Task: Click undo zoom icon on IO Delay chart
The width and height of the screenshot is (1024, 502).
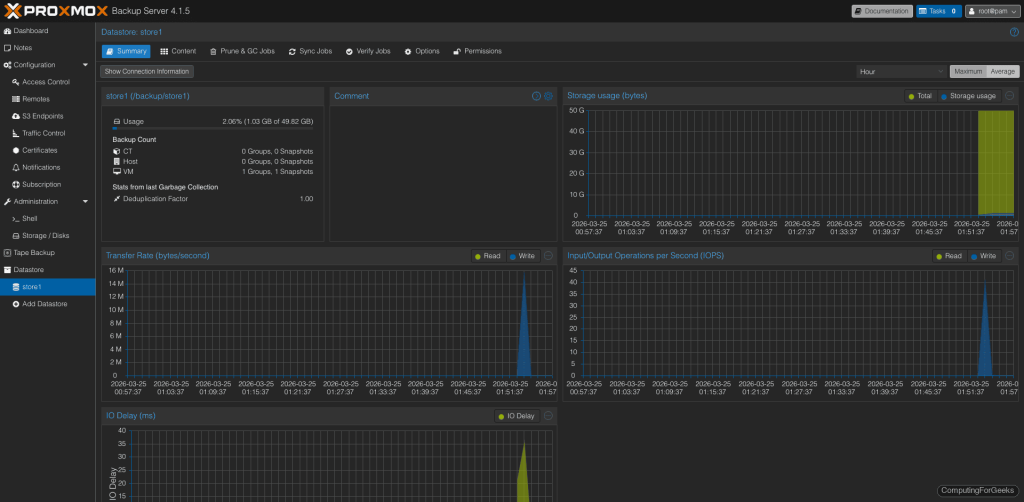Action: pyautogui.click(x=549, y=416)
